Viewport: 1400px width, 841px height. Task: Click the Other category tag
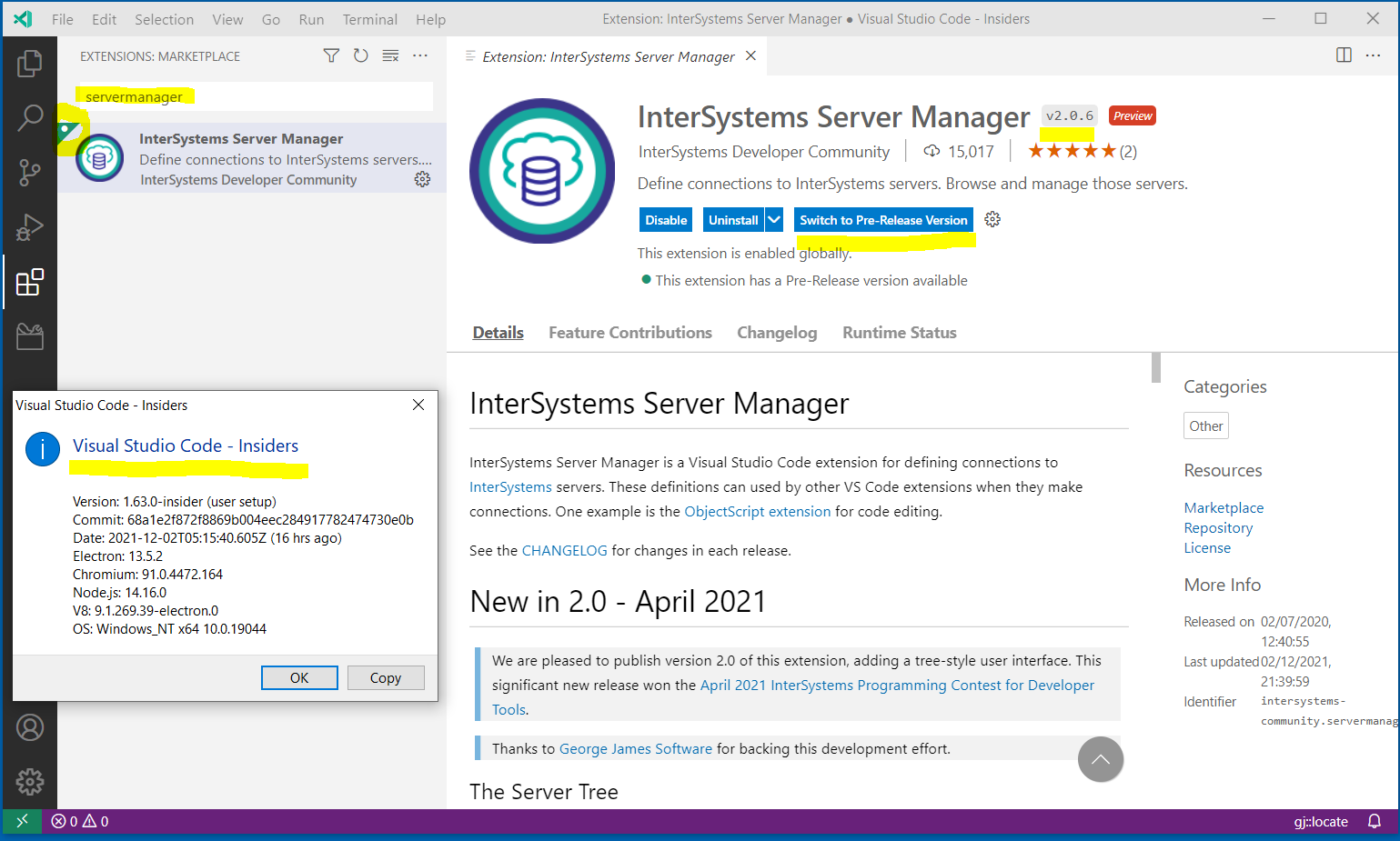(1206, 426)
